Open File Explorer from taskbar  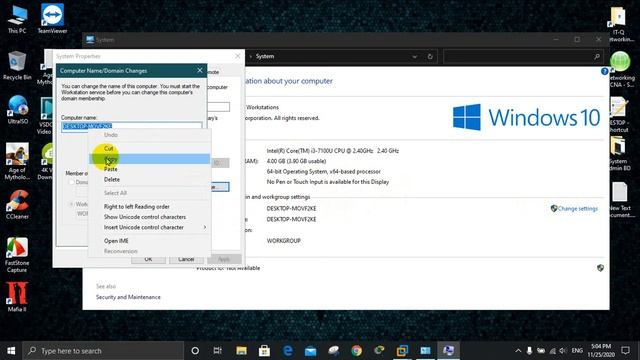241,351
